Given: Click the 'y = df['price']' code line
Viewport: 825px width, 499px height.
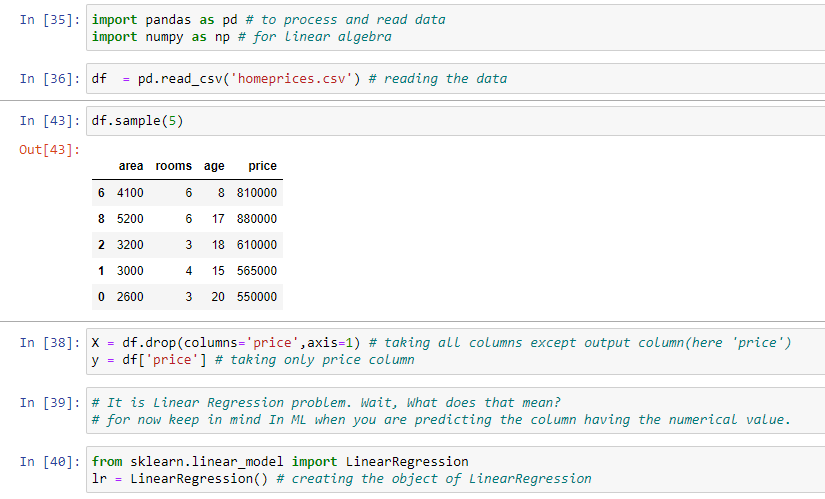Looking at the screenshot, I should (x=149, y=360).
